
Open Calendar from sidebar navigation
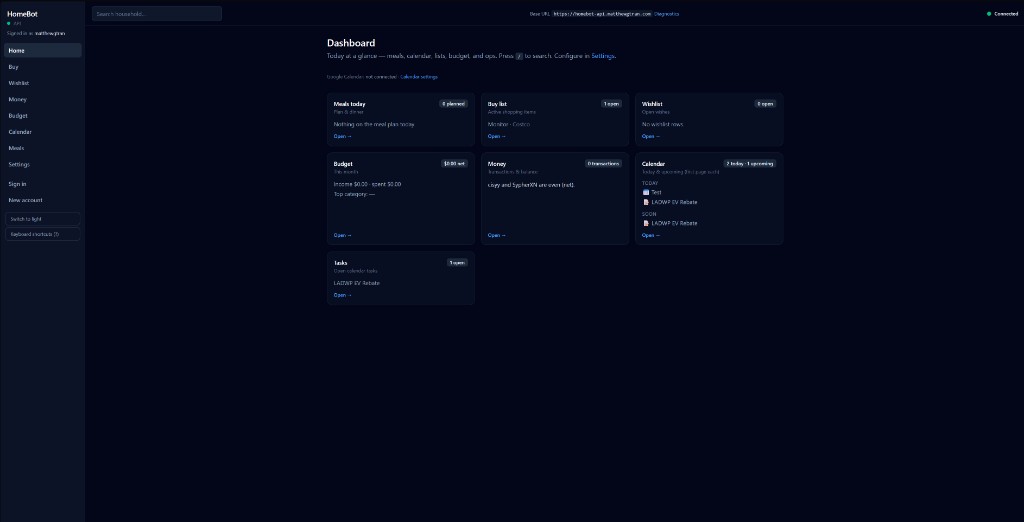tap(43, 132)
